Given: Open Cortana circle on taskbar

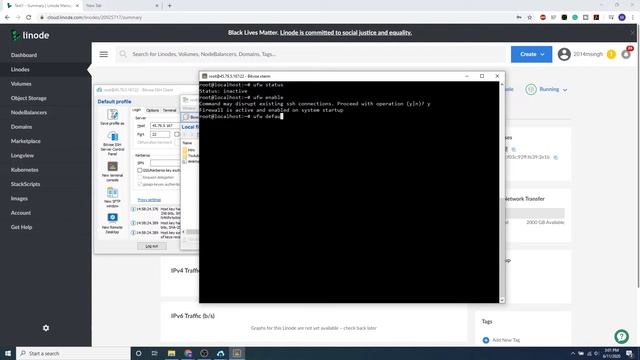Looking at the screenshot, I should click(x=138, y=353).
